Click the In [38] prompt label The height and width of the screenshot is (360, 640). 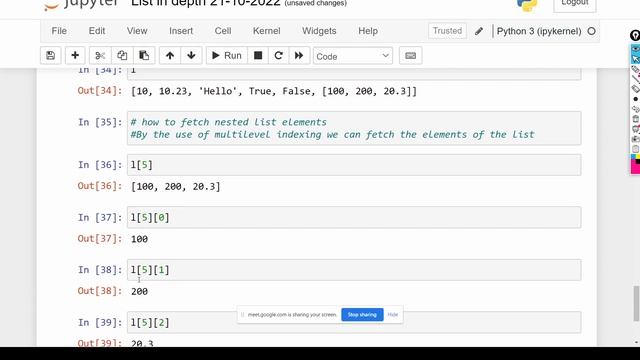coord(100,270)
